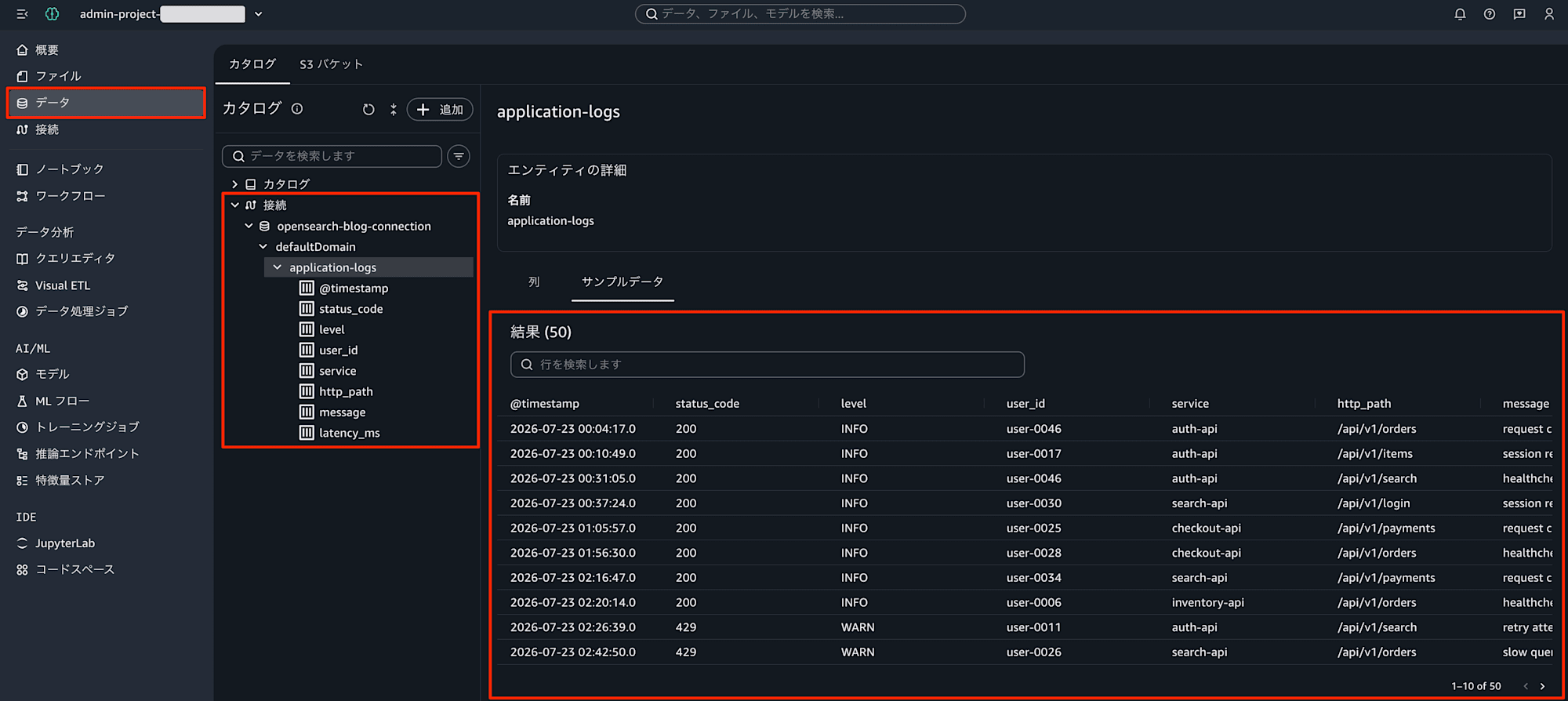The height and width of the screenshot is (701, 1568).
Task: Collapse the opensearch-blog-connection node
Action: [249, 226]
